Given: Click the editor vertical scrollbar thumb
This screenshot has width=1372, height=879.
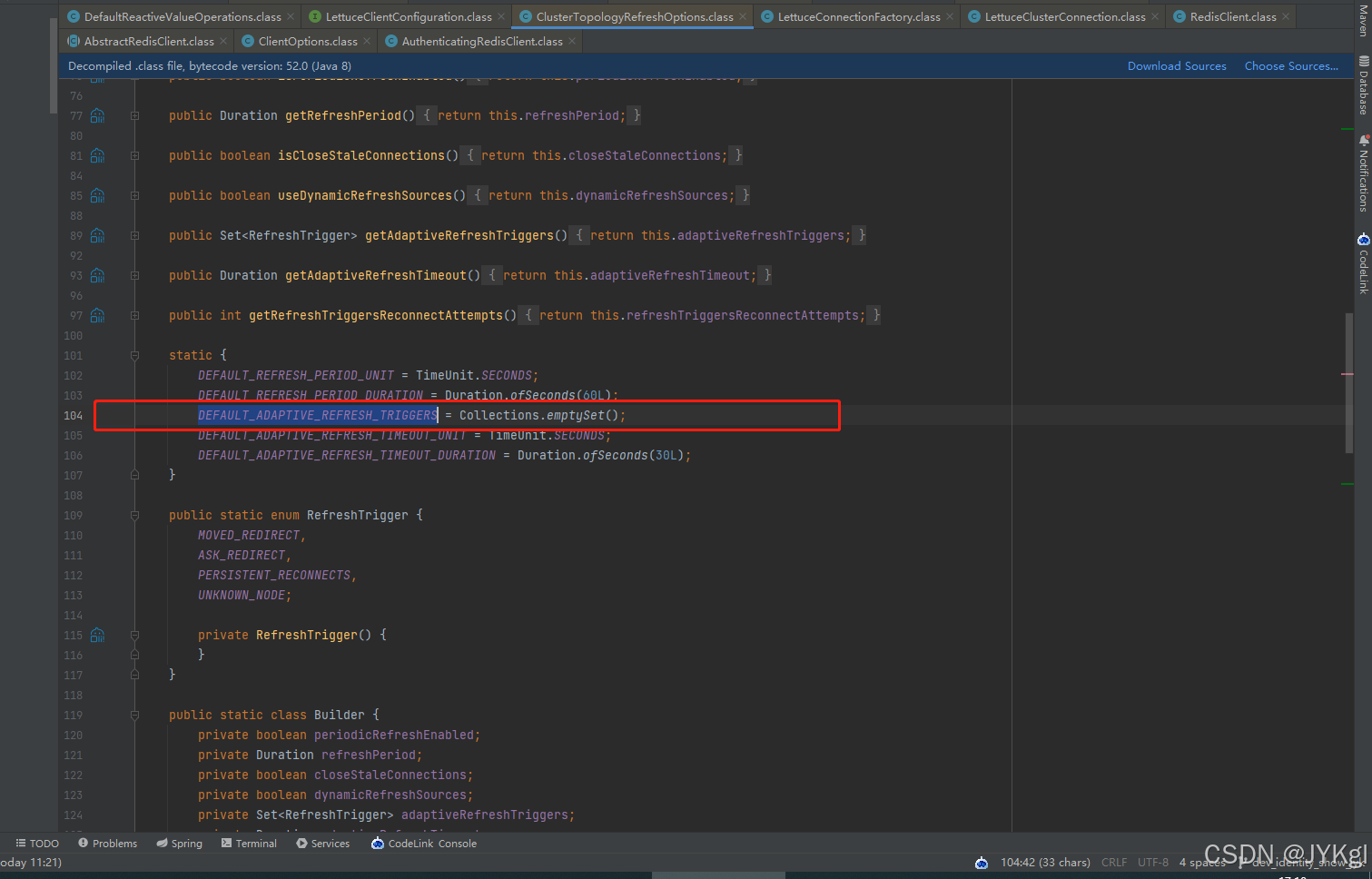Looking at the screenshot, I should click(1349, 383).
